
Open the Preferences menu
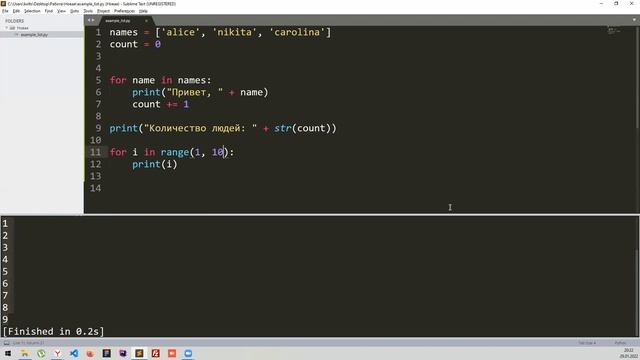coord(124,11)
